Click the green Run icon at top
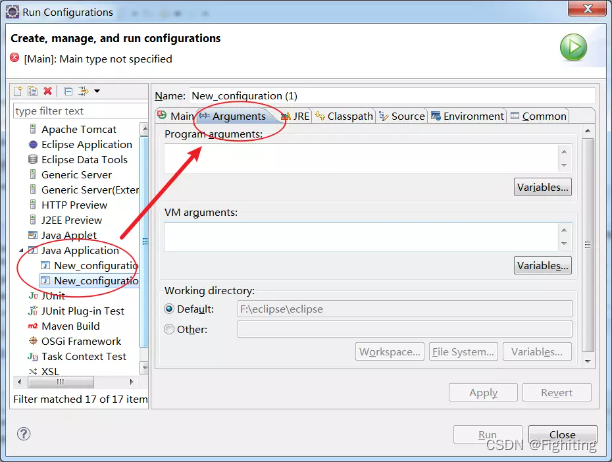The image size is (612, 462). point(573,47)
